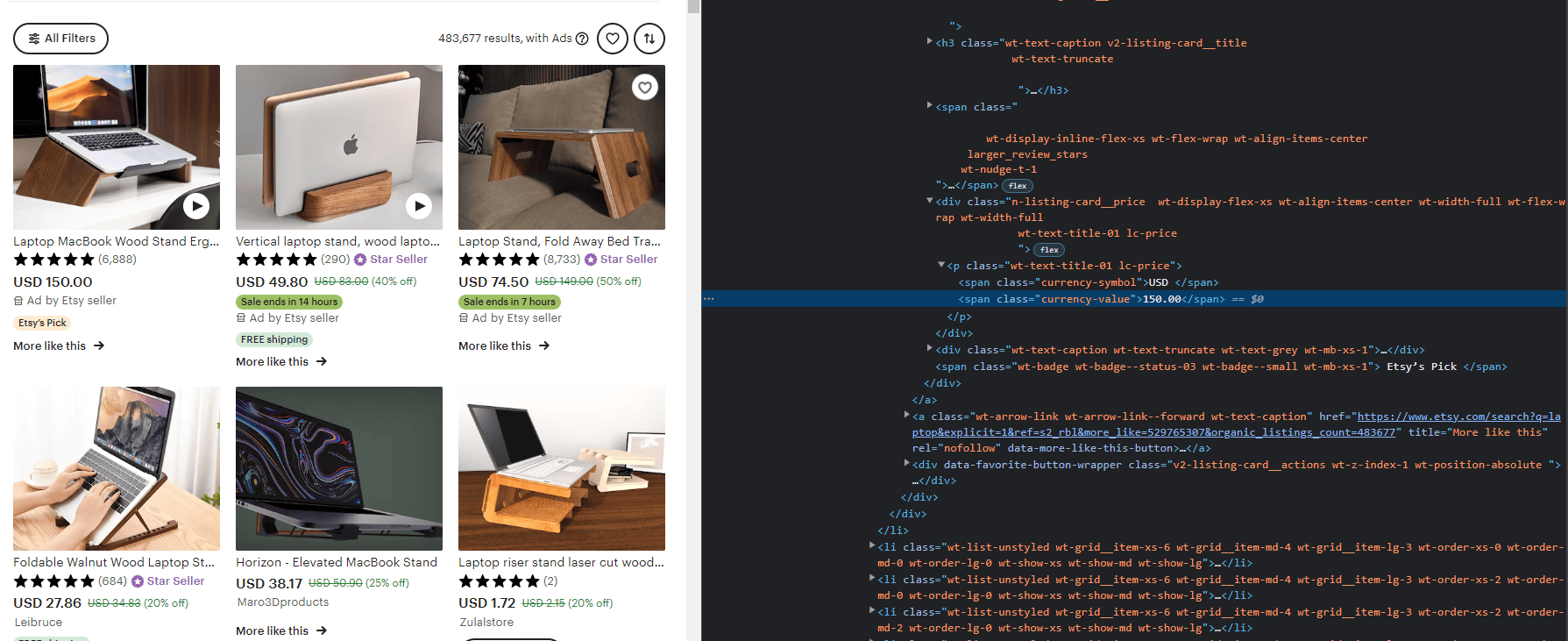Click Horizon - Elevated MacBook Stand title
1568x641 pixels.
(x=337, y=562)
